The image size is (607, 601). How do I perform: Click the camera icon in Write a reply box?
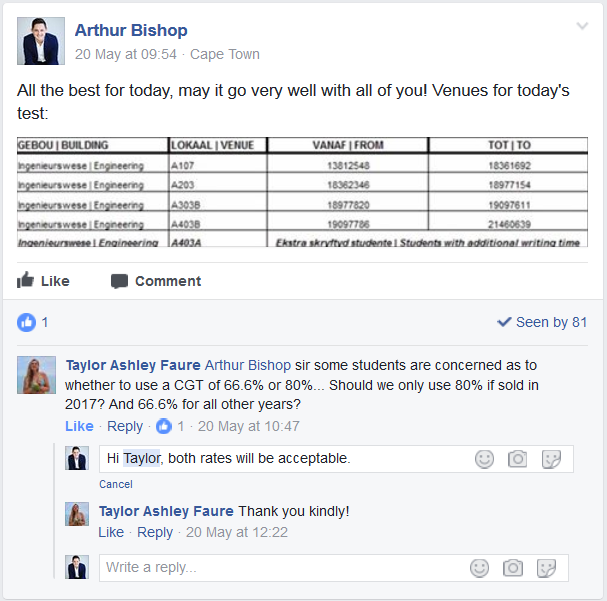pos(512,568)
